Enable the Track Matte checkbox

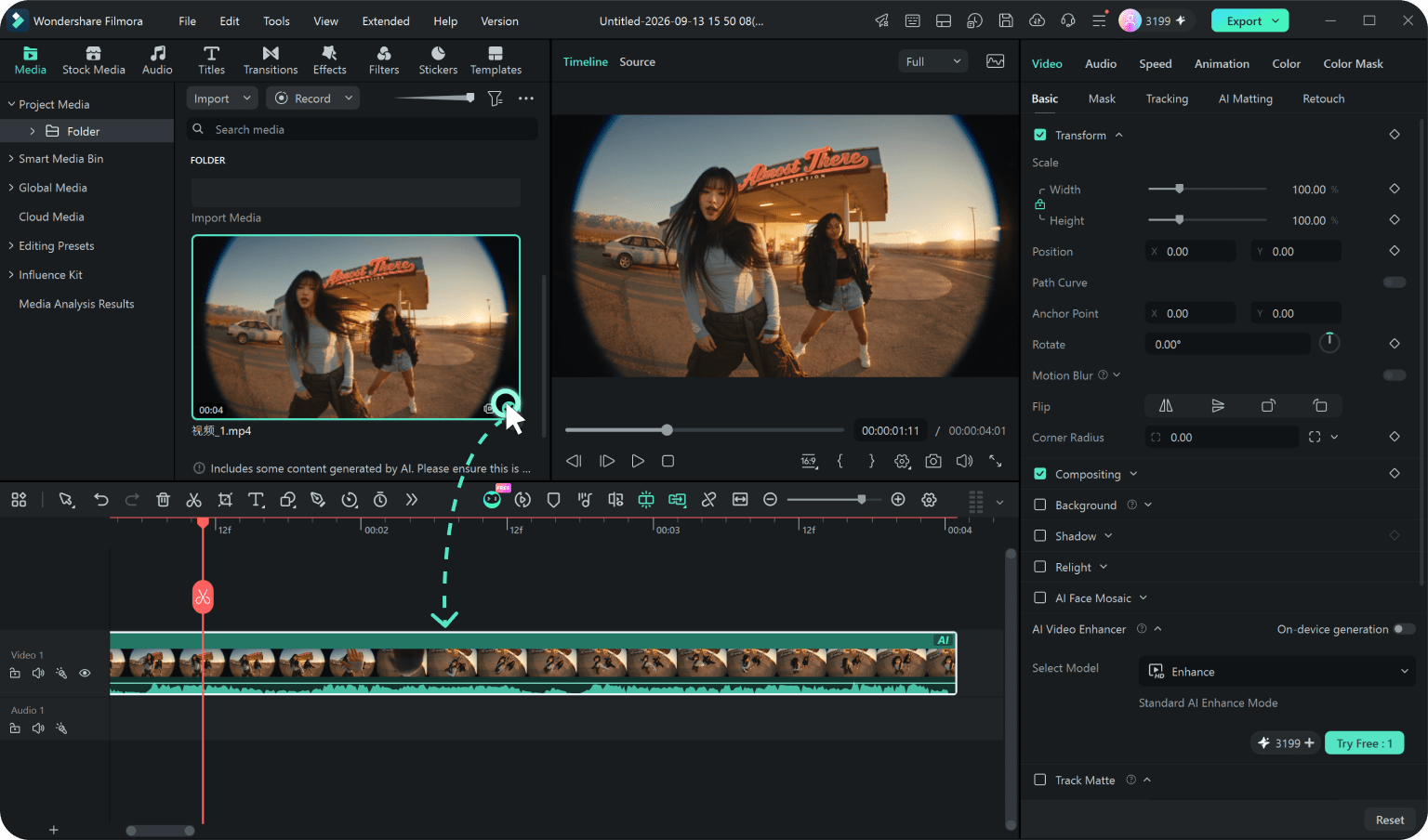click(x=1040, y=780)
